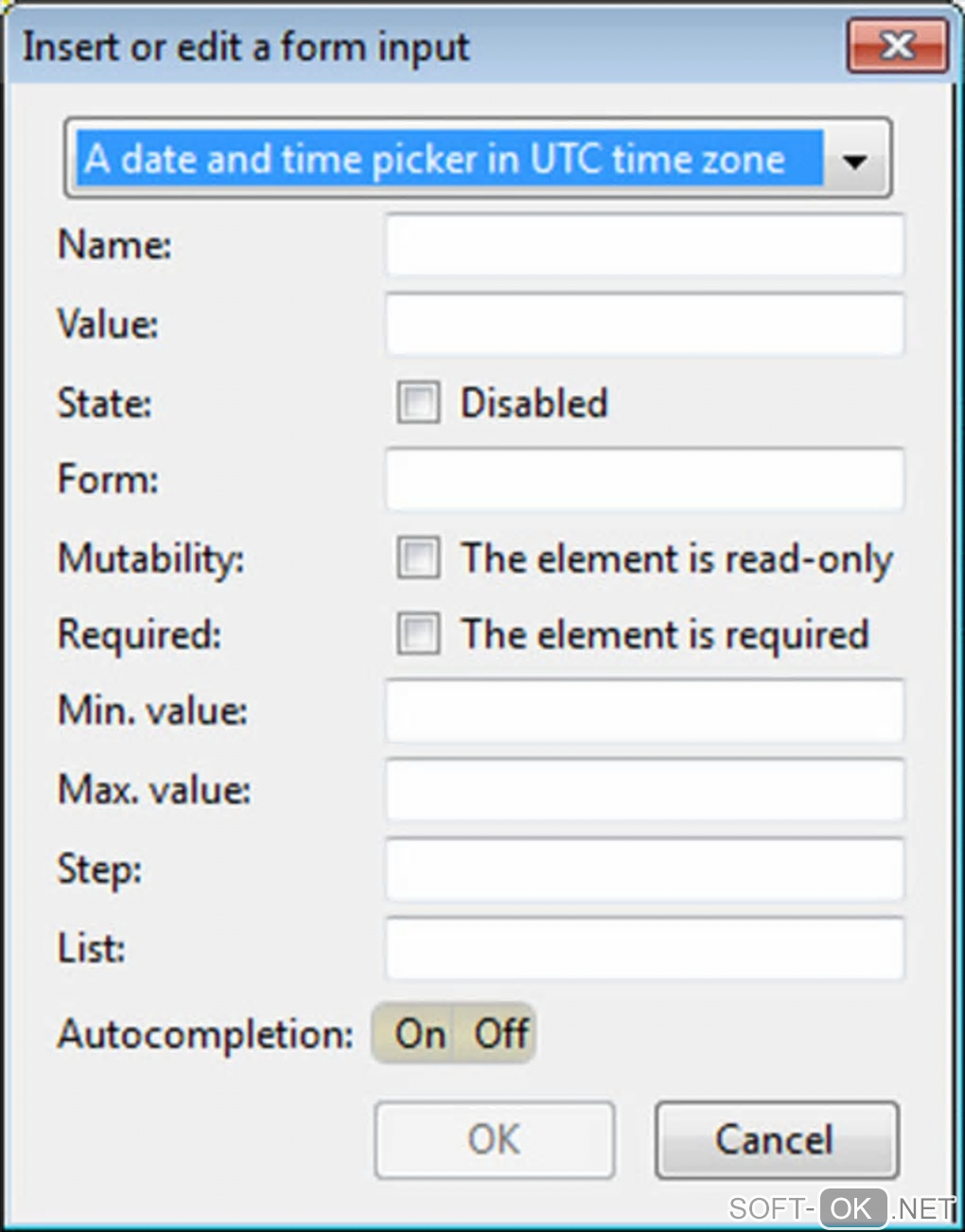Switch Autocompletion to Off
965x1232 pixels.
500,1033
